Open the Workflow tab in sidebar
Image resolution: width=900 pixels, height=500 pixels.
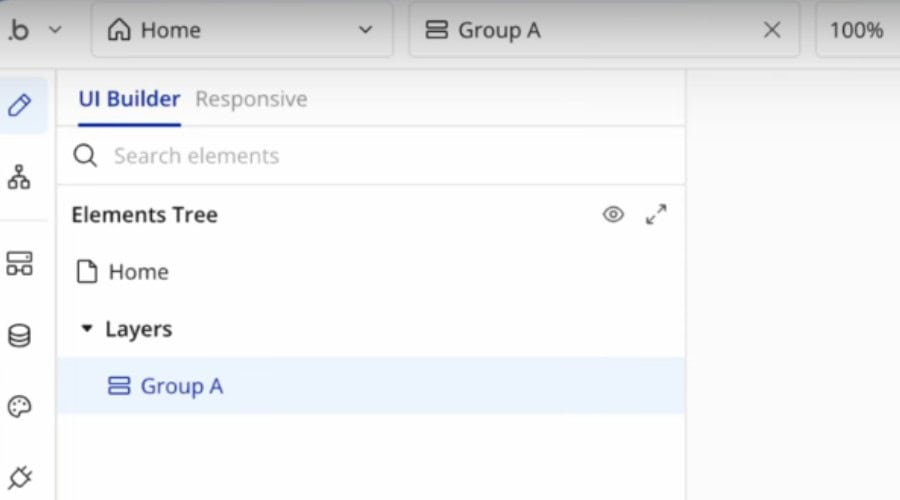19,177
